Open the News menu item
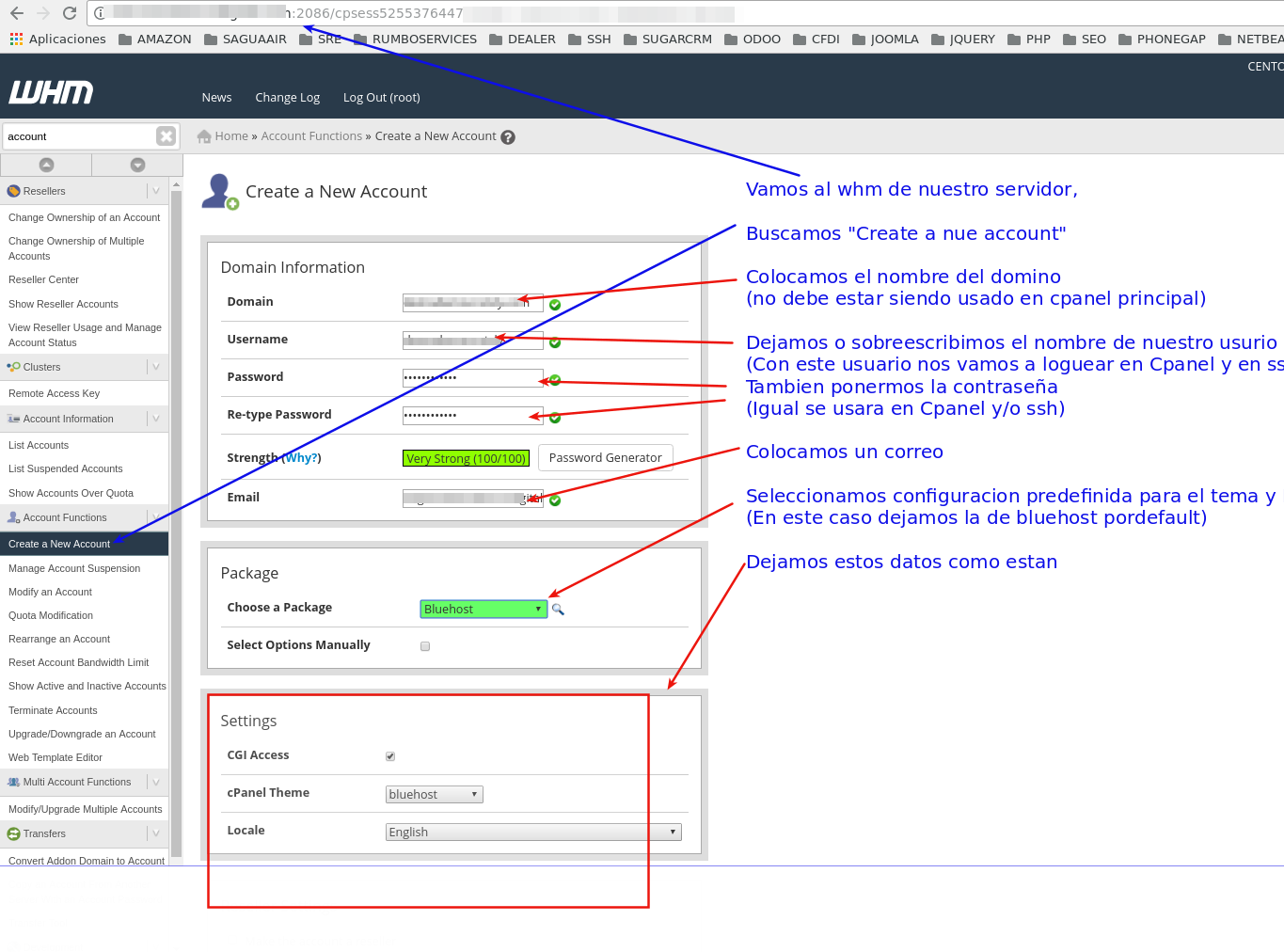1284x952 pixels. (x=216, y=98)
